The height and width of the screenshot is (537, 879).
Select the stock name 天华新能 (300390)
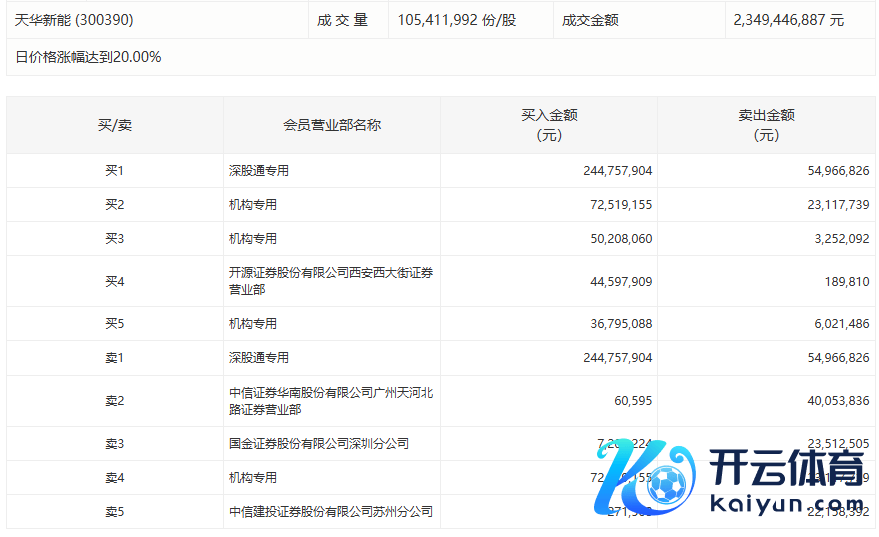(x=74, y=20)
